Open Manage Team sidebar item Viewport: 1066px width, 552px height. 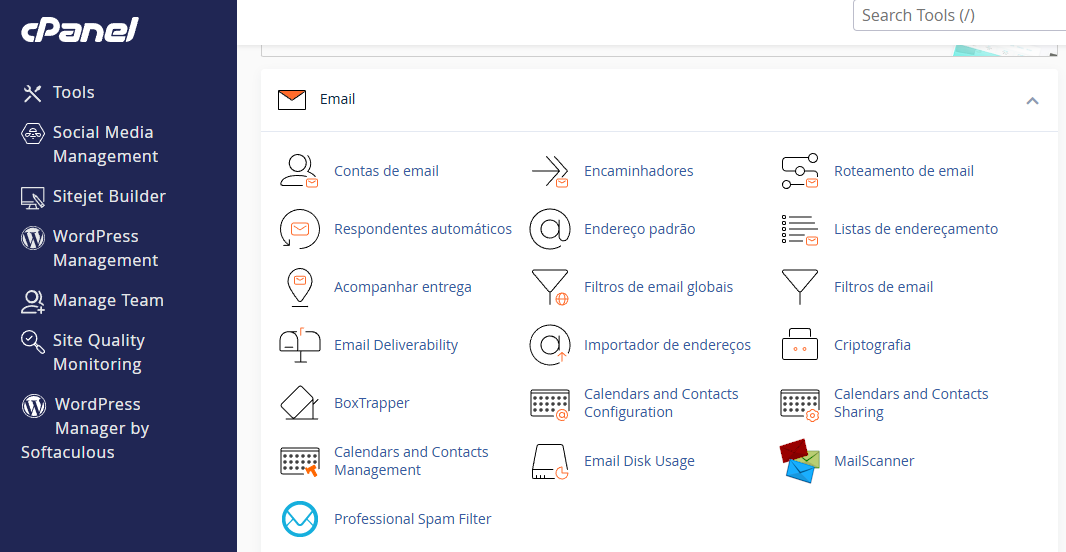point(108,300)
